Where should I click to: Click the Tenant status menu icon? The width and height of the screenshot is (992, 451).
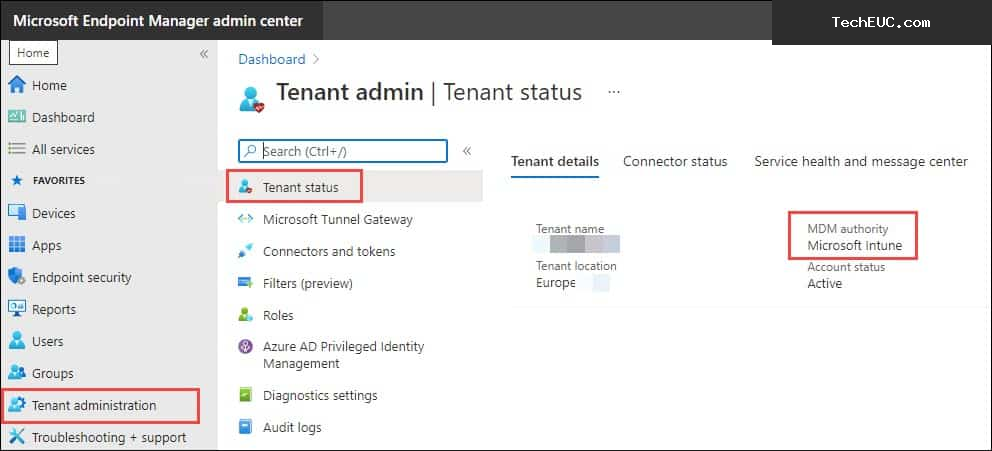point(245,187)
